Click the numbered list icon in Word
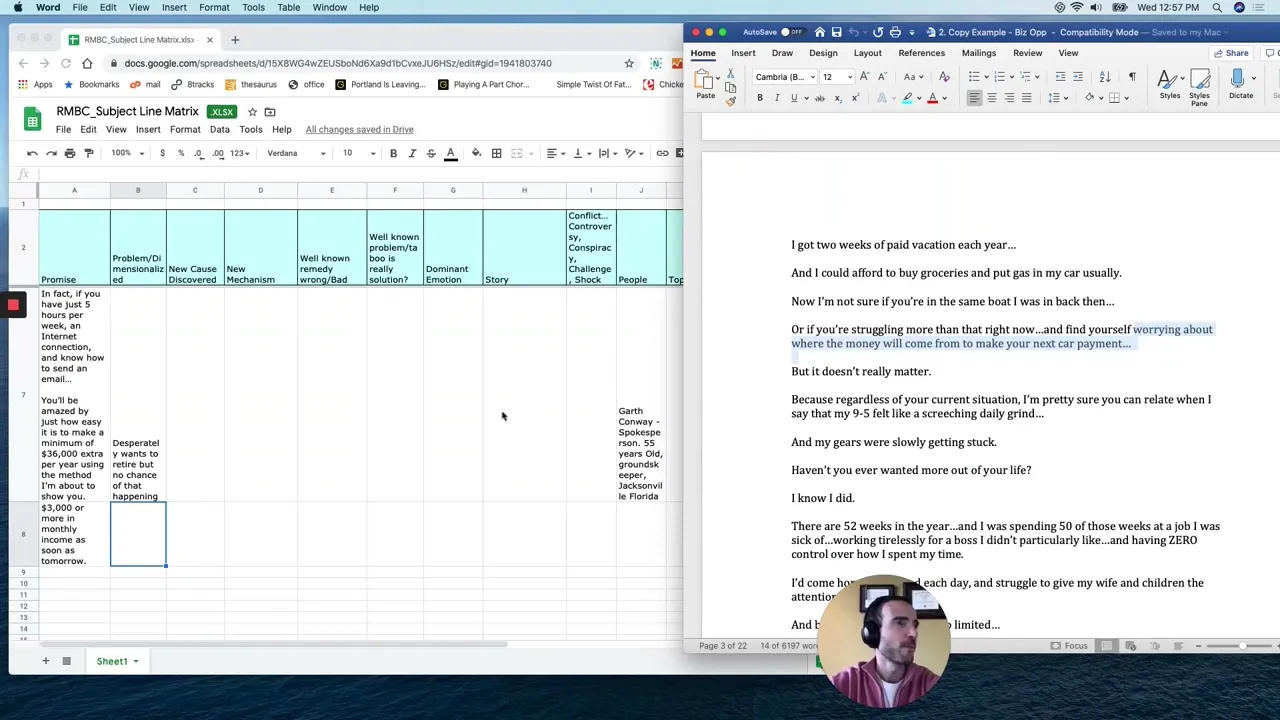The width and height of the screenshot is (1280, 720). [x=1000, y=77]
